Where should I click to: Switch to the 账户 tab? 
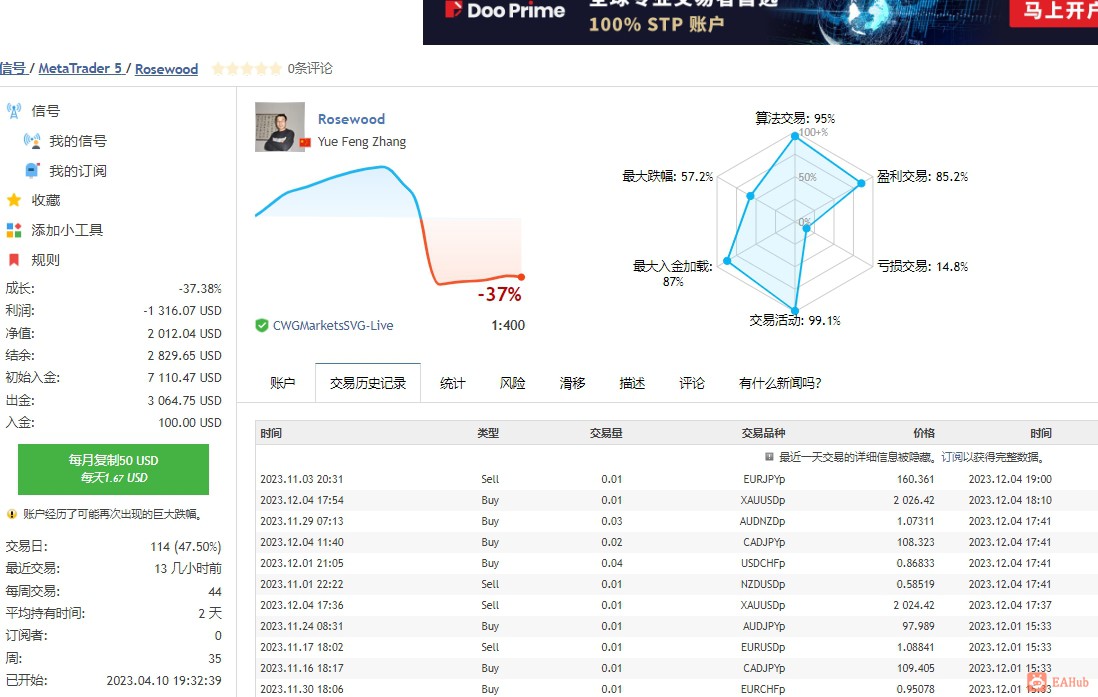click(x=282, y=383)
